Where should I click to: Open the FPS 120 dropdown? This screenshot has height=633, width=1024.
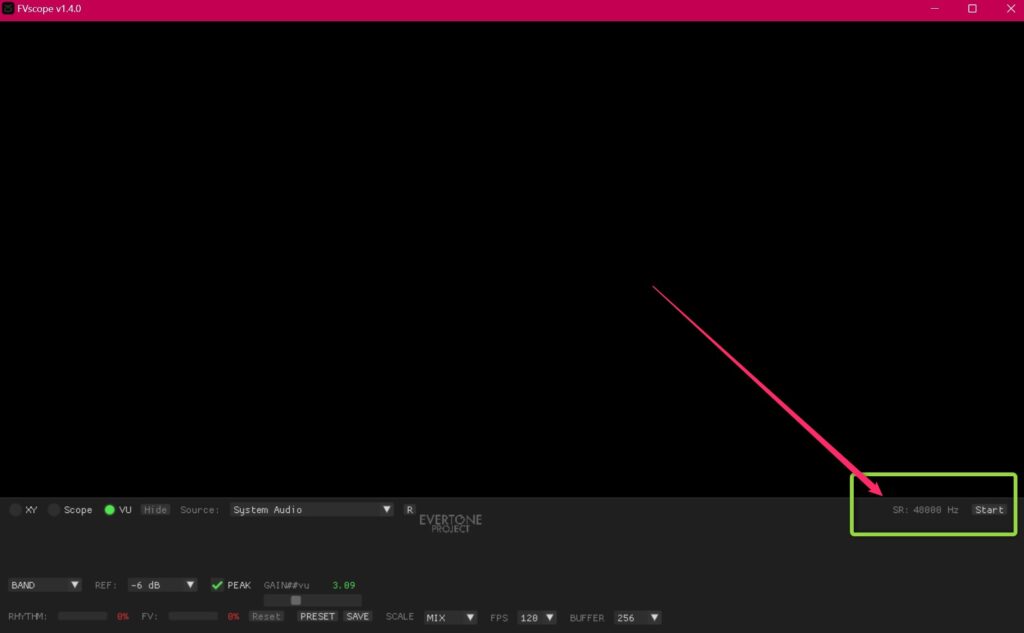pos(536,618)
